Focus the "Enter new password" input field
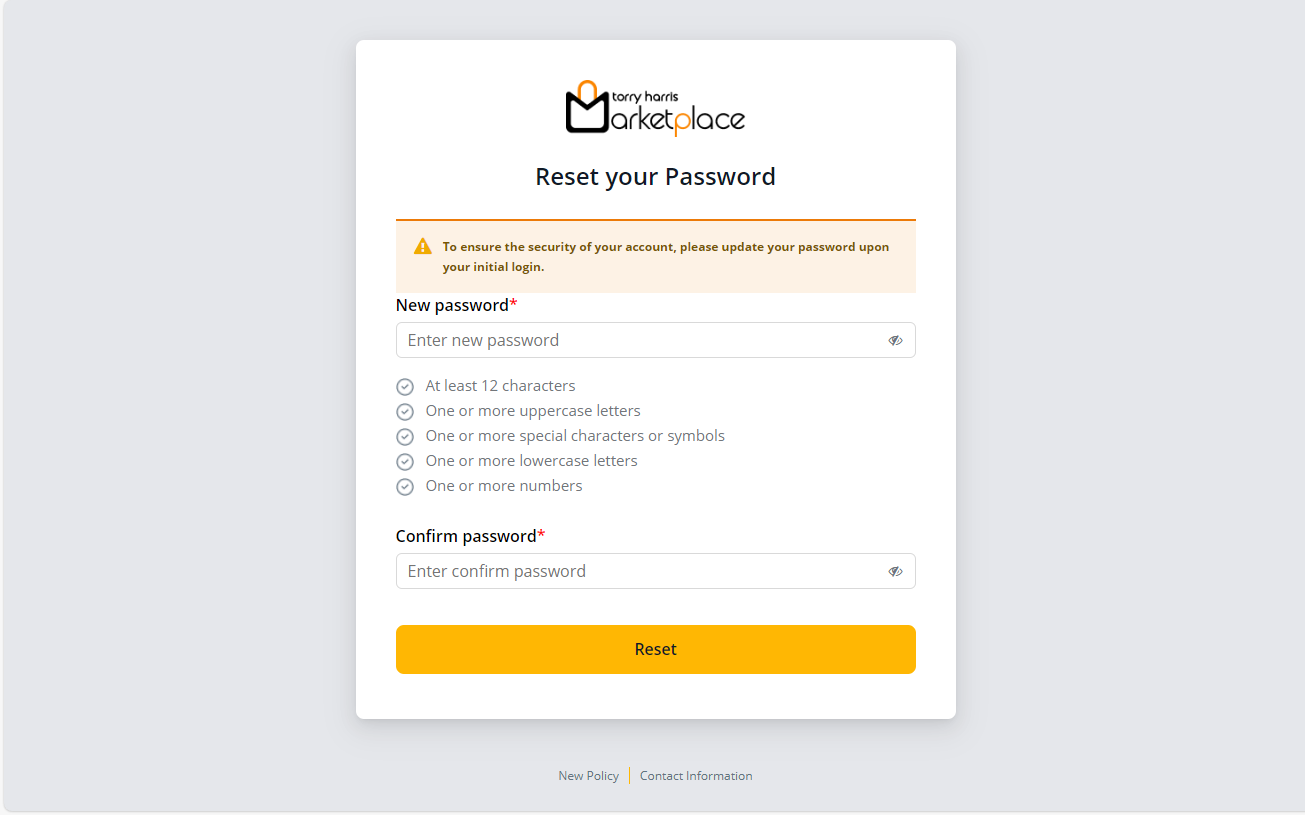1305x815 pixels. coord(640,340)
